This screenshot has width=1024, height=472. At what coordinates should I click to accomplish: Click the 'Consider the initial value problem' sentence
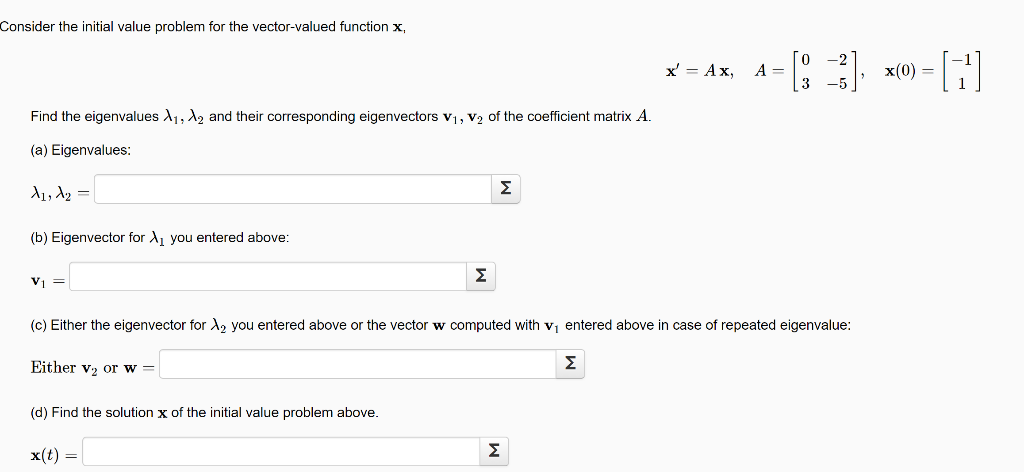coord(203,26)
